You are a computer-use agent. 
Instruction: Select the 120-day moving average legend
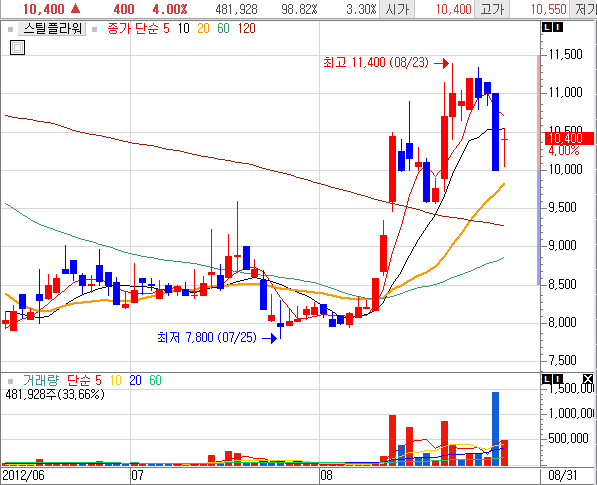click(x=247, y=29)
